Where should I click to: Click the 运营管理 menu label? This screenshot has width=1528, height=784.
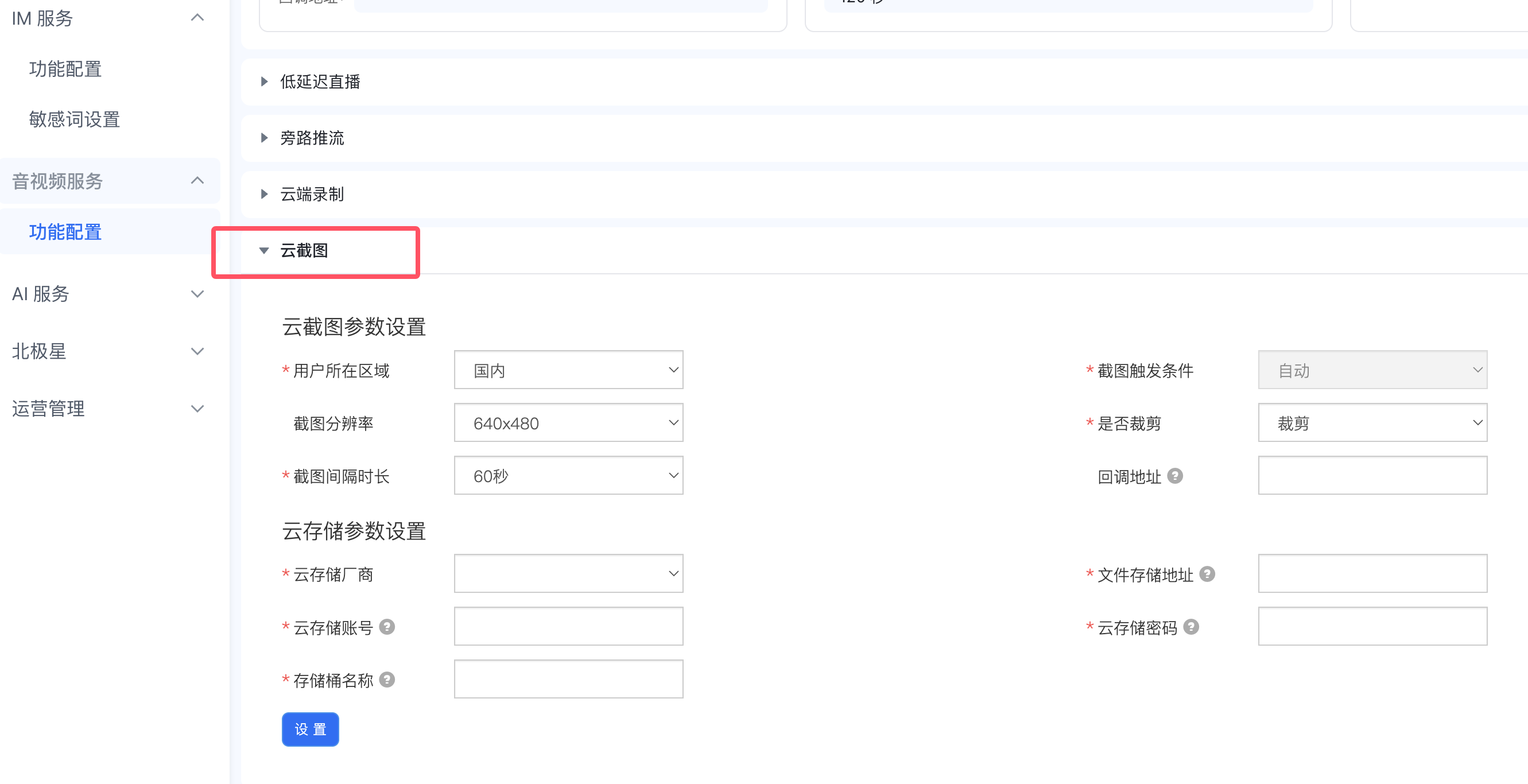coord(48,409)
